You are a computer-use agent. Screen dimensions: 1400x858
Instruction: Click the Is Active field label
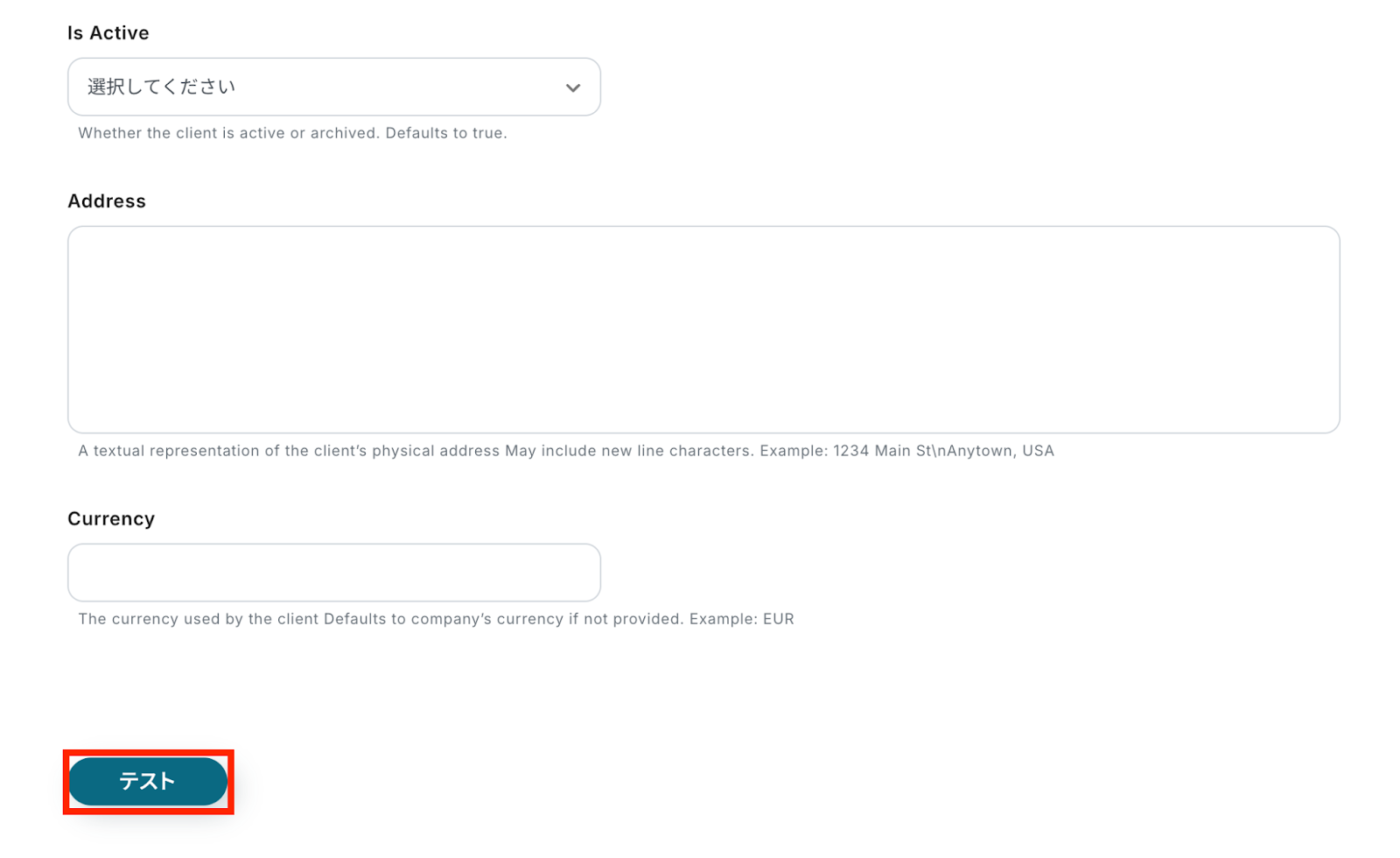point(108,33)
